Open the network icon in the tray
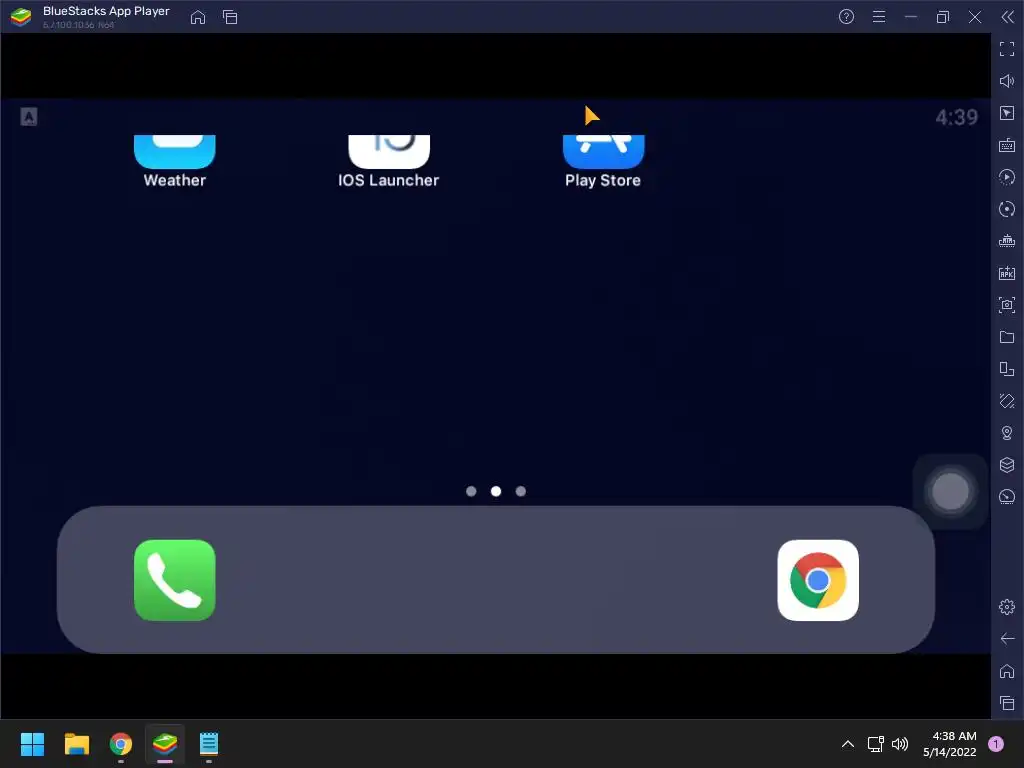 point(875,744)
